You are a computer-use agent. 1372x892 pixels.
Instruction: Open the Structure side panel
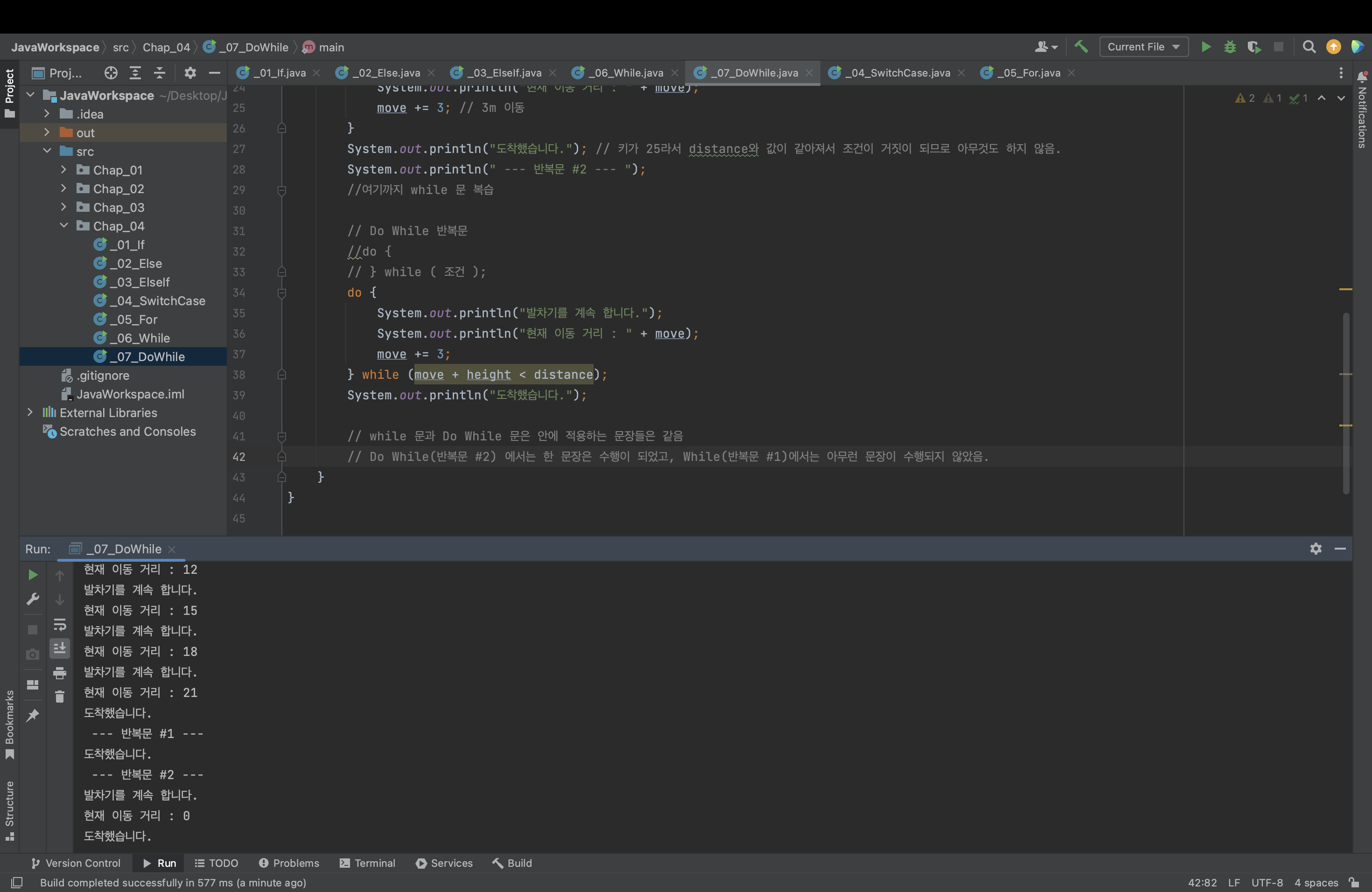(10, 811)
